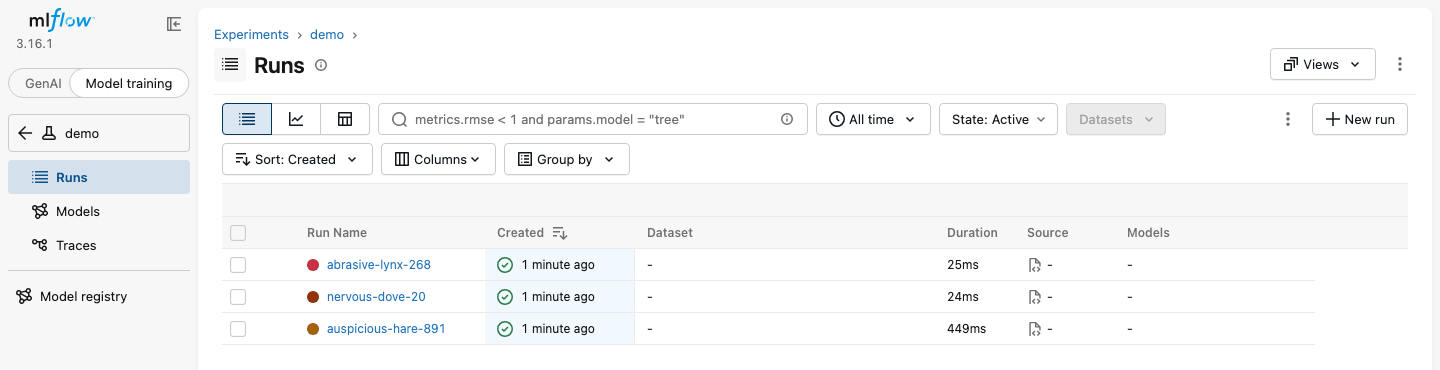Open the Experiments breadcrumb link
This screenshot has height=370, width=1440.
tap(251, 34)
